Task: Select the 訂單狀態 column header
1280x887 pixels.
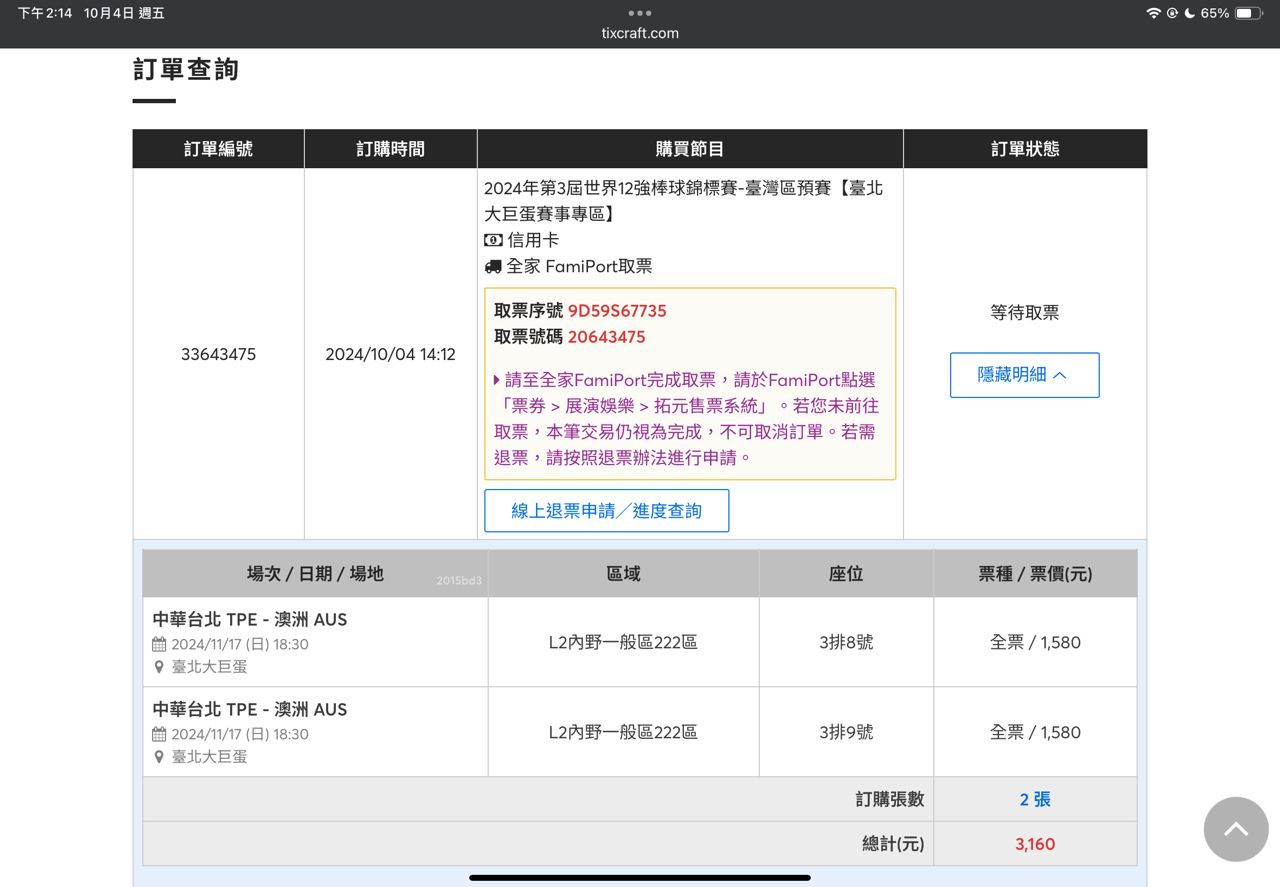Action: point(1025,149)
